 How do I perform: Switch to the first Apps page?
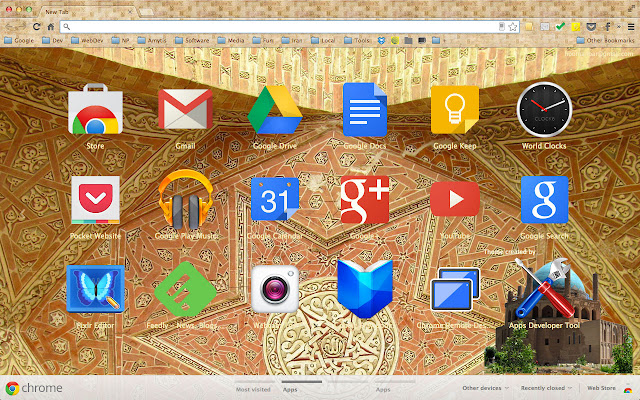pos(290,389)
